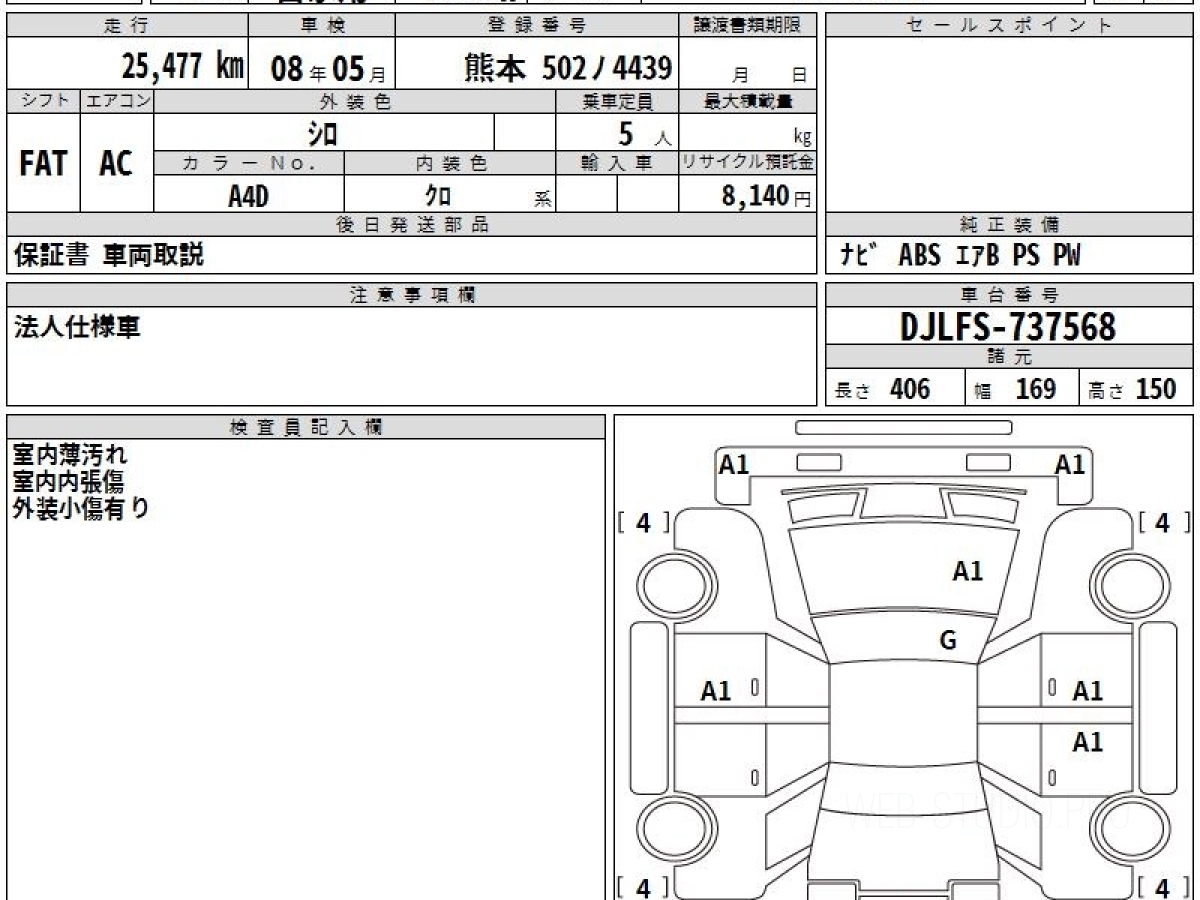Viewport: 1200px width, 900px height.
Task: Click the 輸入車 header
Action: (617, 164)
